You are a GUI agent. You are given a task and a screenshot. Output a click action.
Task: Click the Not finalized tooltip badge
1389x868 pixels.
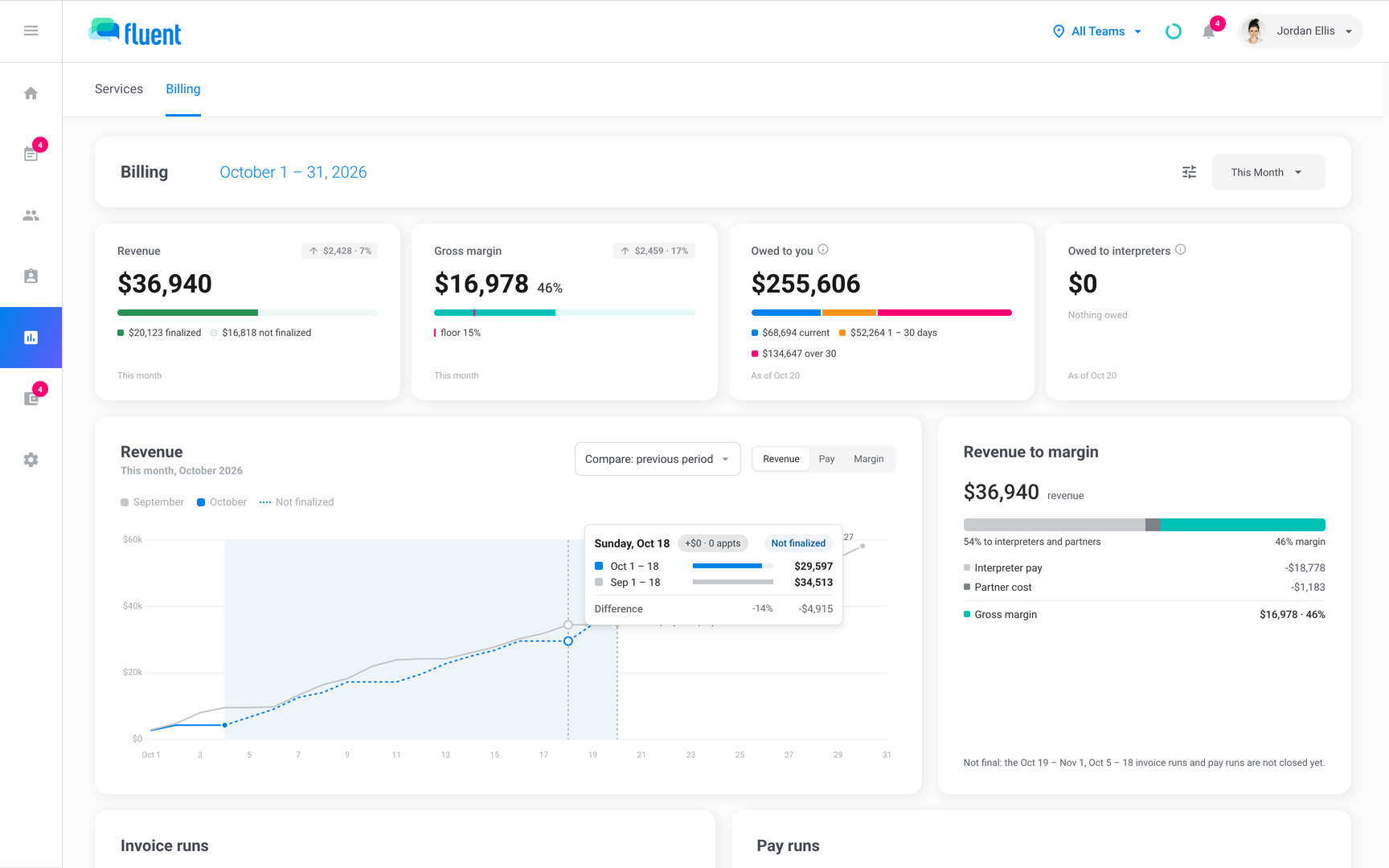798,543
